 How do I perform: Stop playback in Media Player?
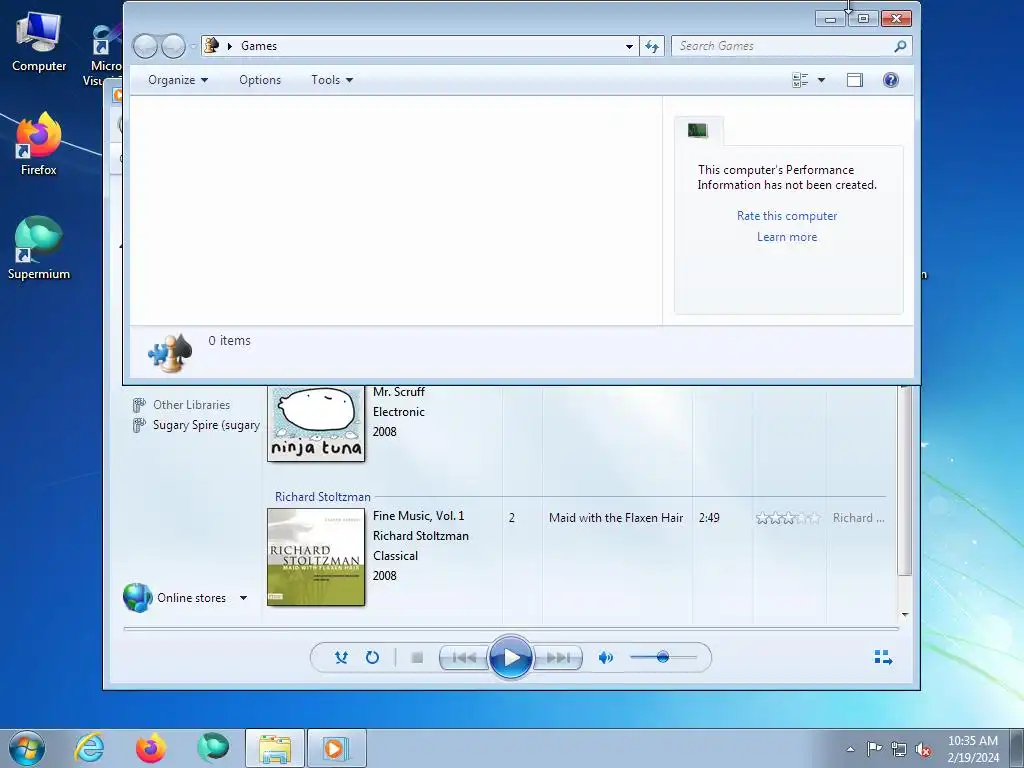tap(417, 658)
